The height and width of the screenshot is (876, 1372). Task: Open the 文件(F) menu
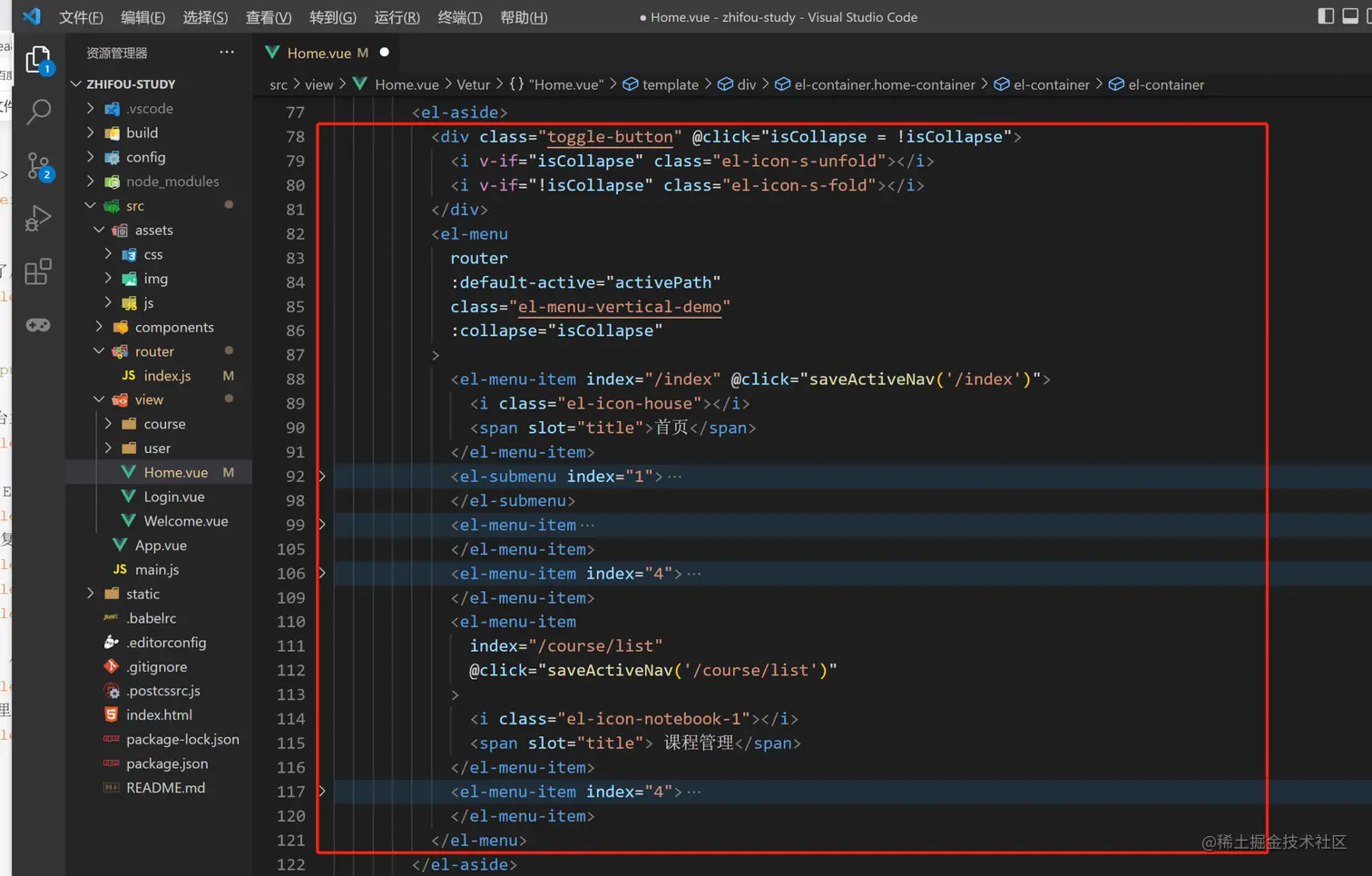pos(81,17)
